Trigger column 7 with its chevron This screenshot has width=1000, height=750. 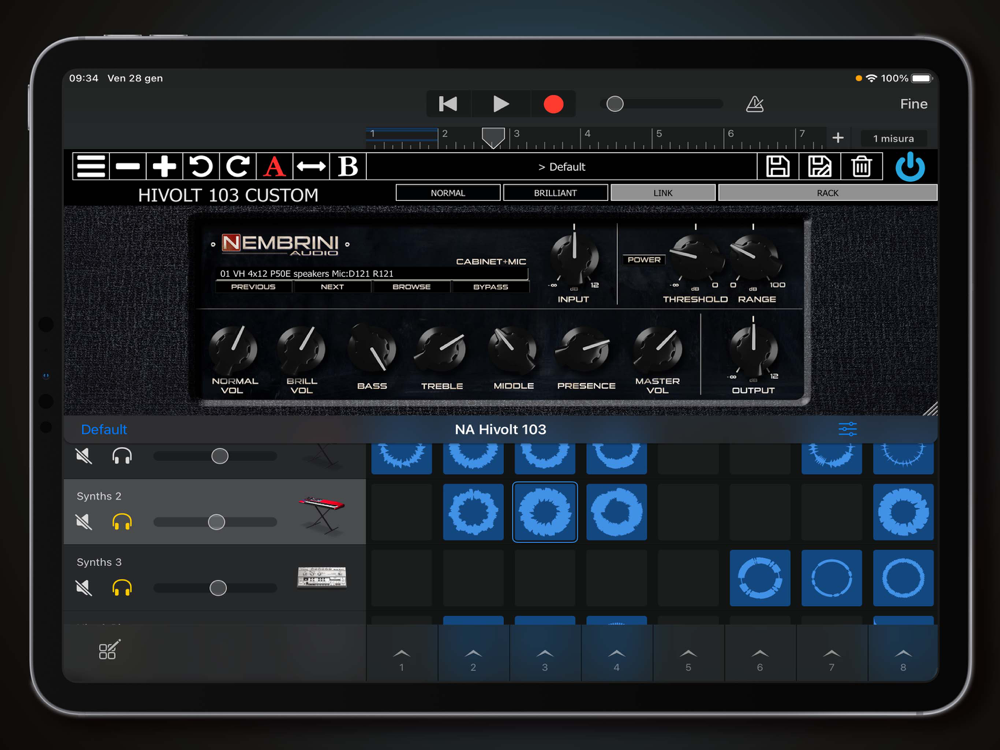pos(831,654)
